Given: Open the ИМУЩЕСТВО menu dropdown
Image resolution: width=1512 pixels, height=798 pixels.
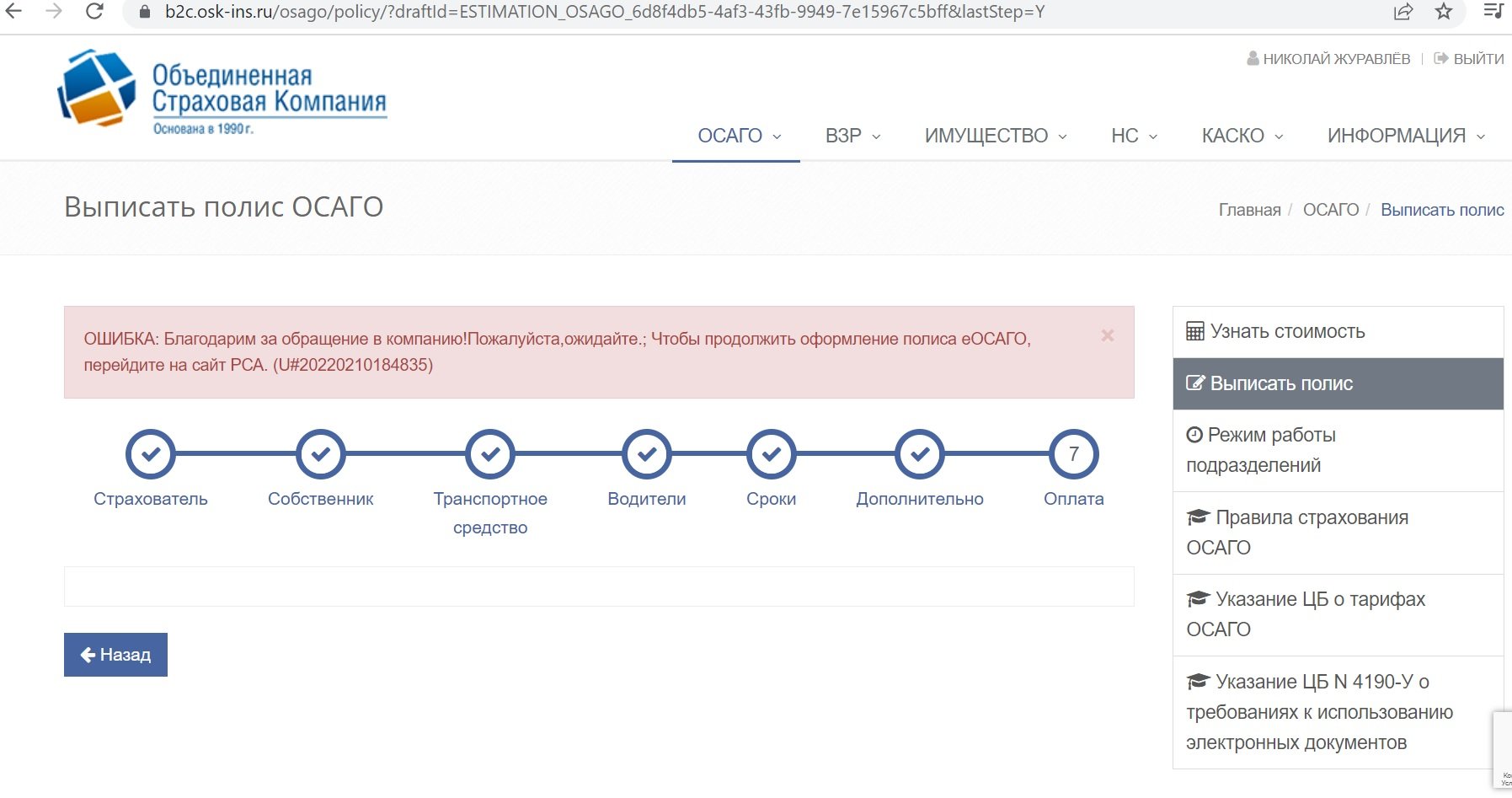Looking at the screenshot, I should tap(995, 136).
